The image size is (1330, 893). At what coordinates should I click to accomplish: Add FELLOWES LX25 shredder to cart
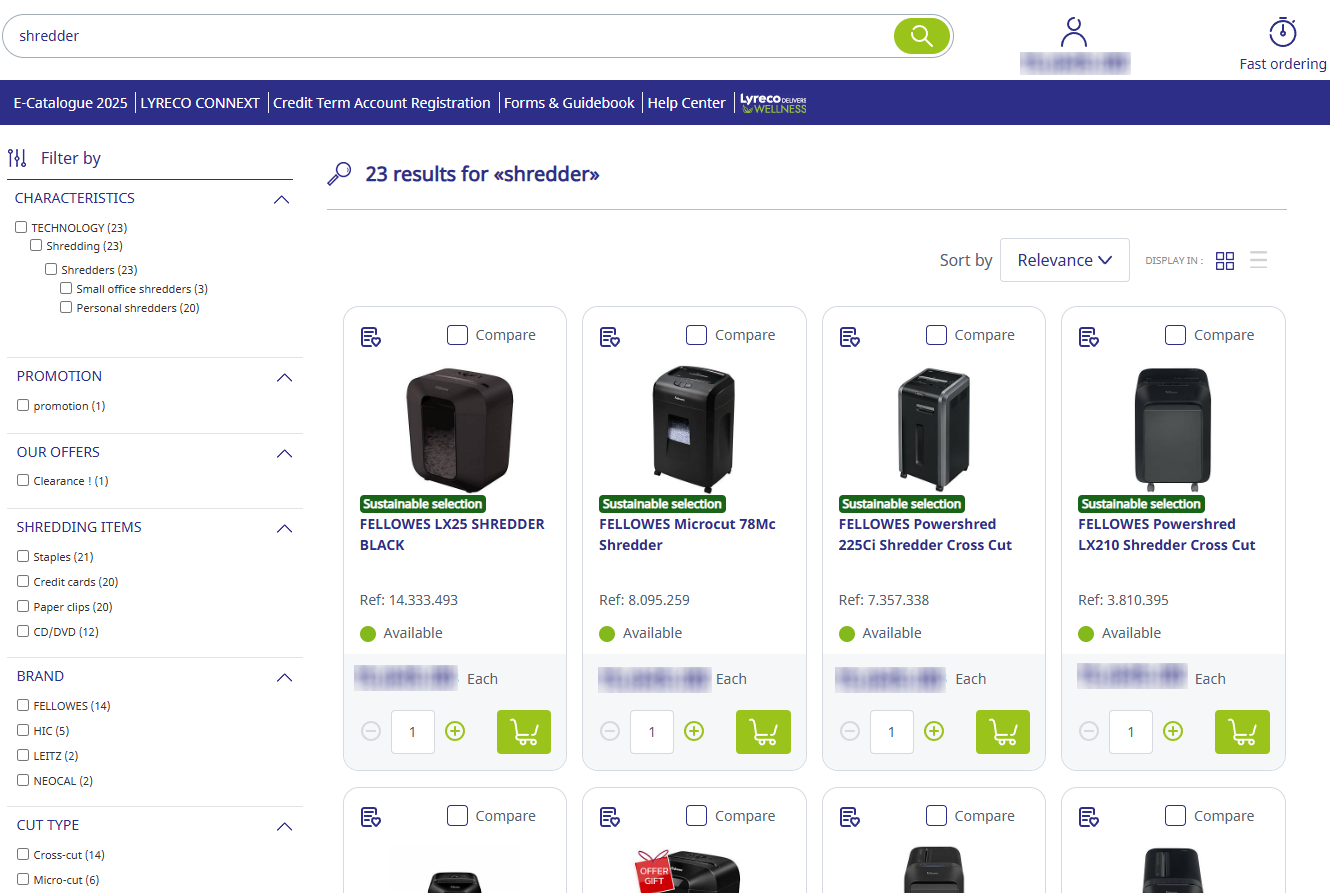point(524,732)
